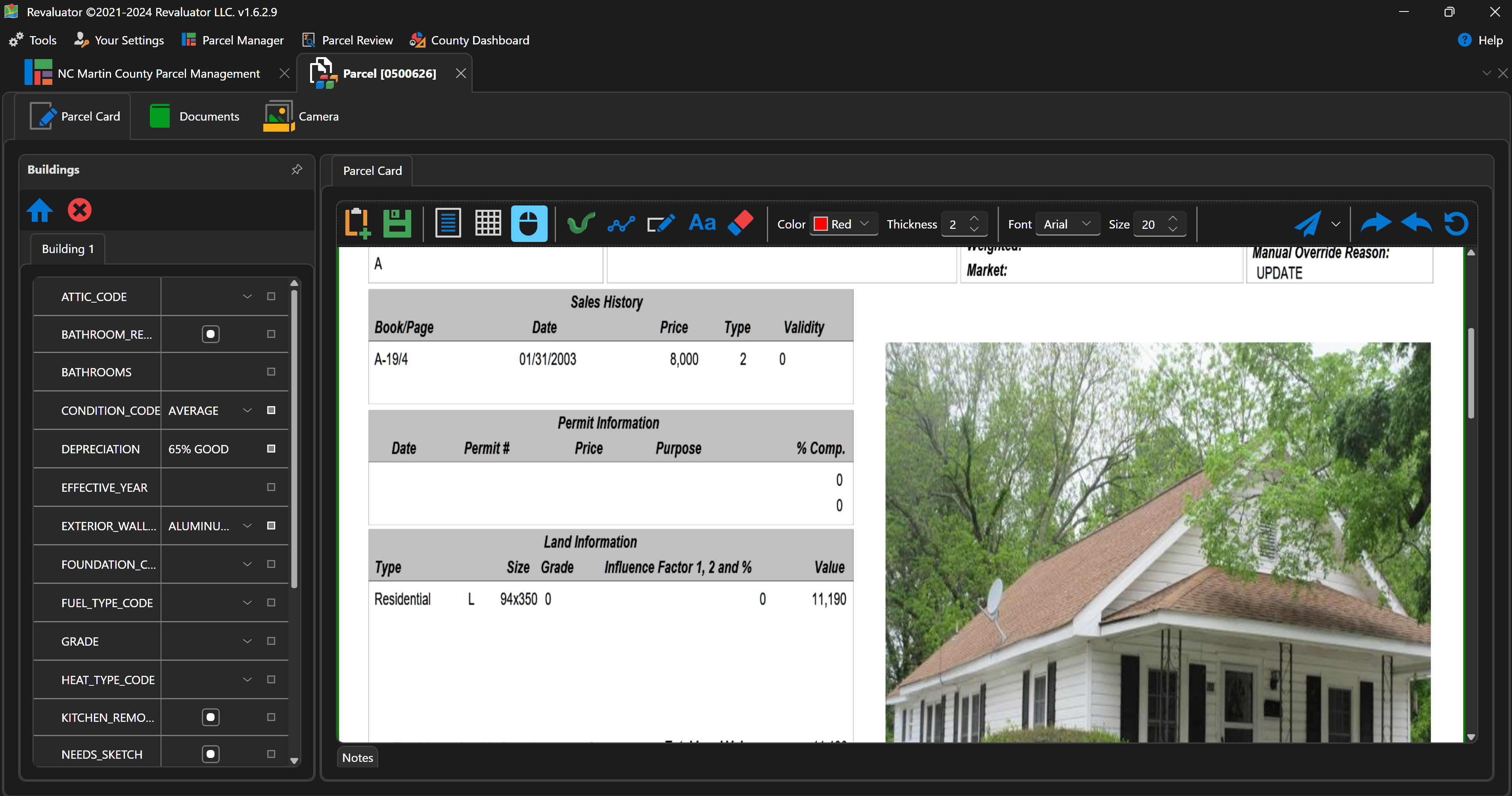Viewport: 1512px width, 796px height.
Task: Increase the Thickness stepper value
Action: [x=974, y=219]
